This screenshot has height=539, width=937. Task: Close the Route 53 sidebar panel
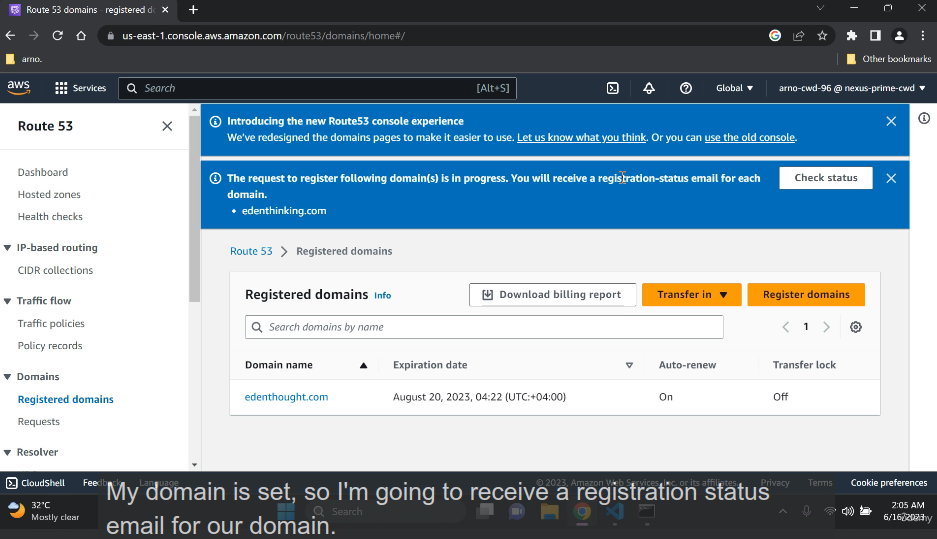pyautogui.click(x=167, y=126)
